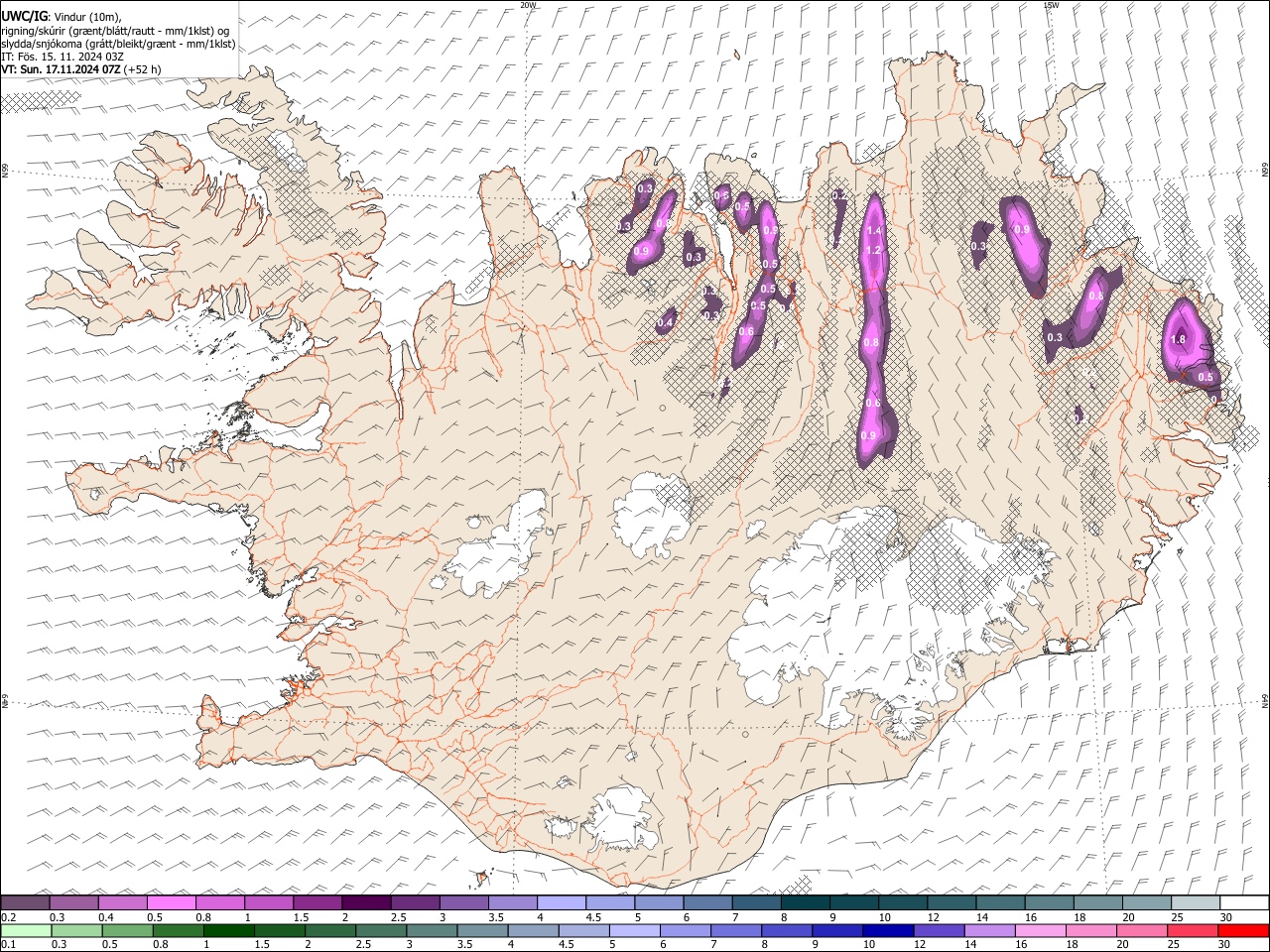
Task: Click the bright red swatch after 30 in the lower legend
Action: [x=1243, y=931]
